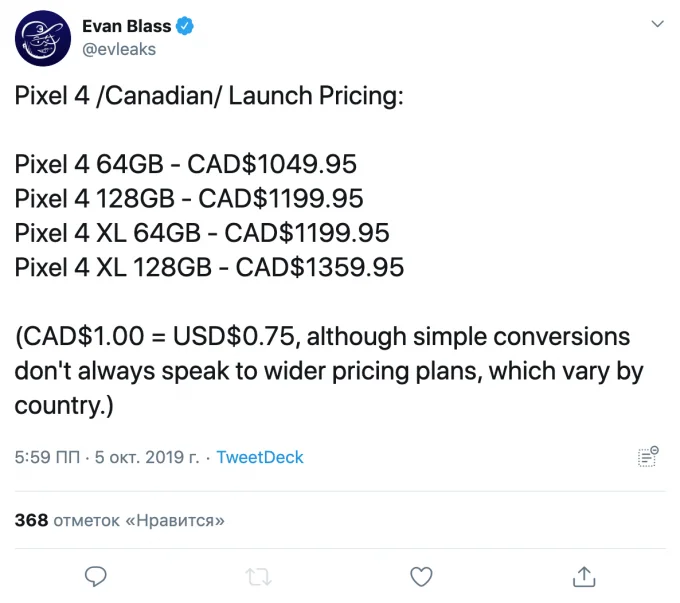This screenshot has width=680, height=603.
Task: Click the Pixel 4 XL 64GB price line
Action: (202, 233)
